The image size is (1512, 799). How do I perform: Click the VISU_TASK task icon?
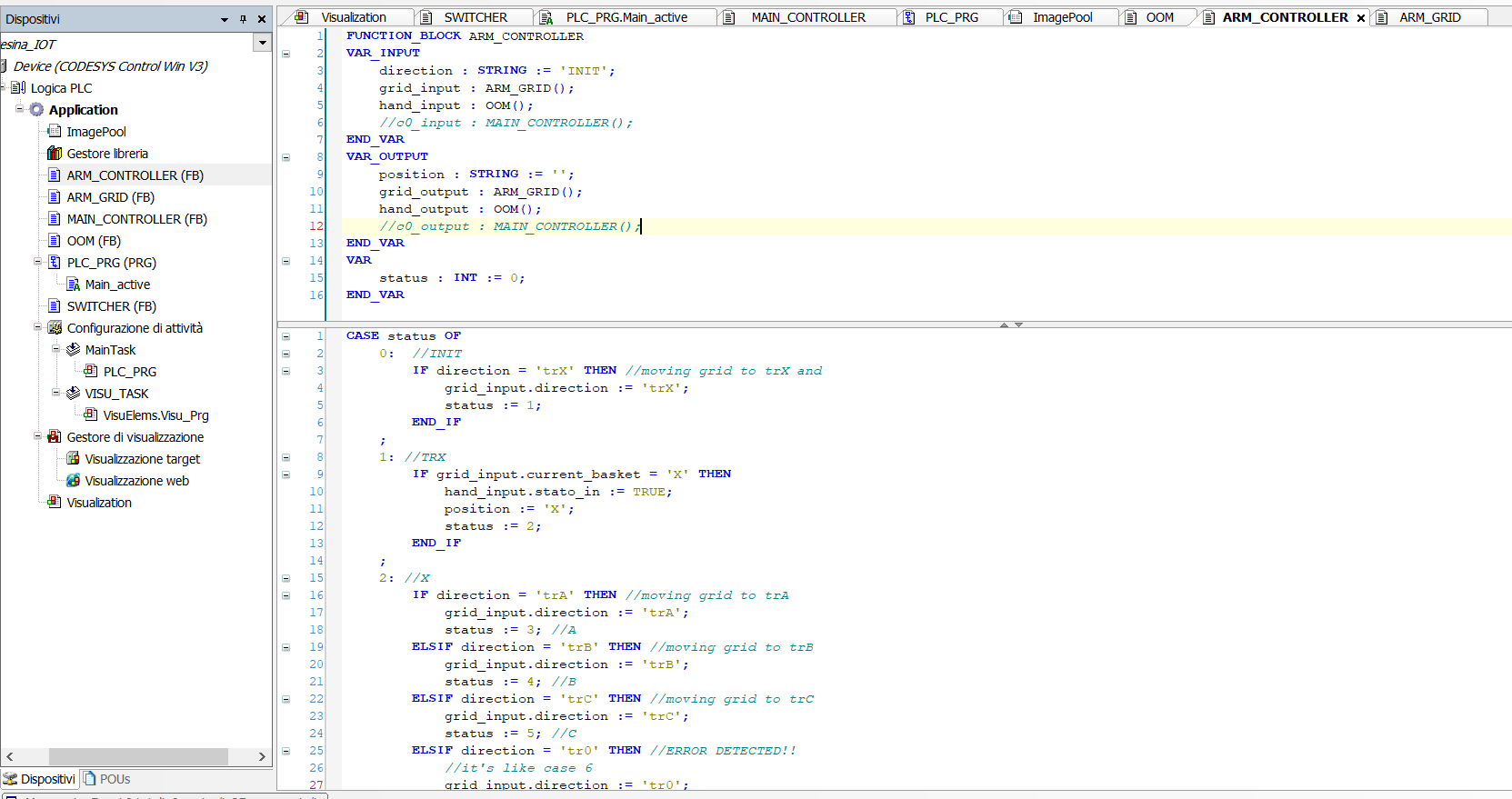tap(73, 394)
